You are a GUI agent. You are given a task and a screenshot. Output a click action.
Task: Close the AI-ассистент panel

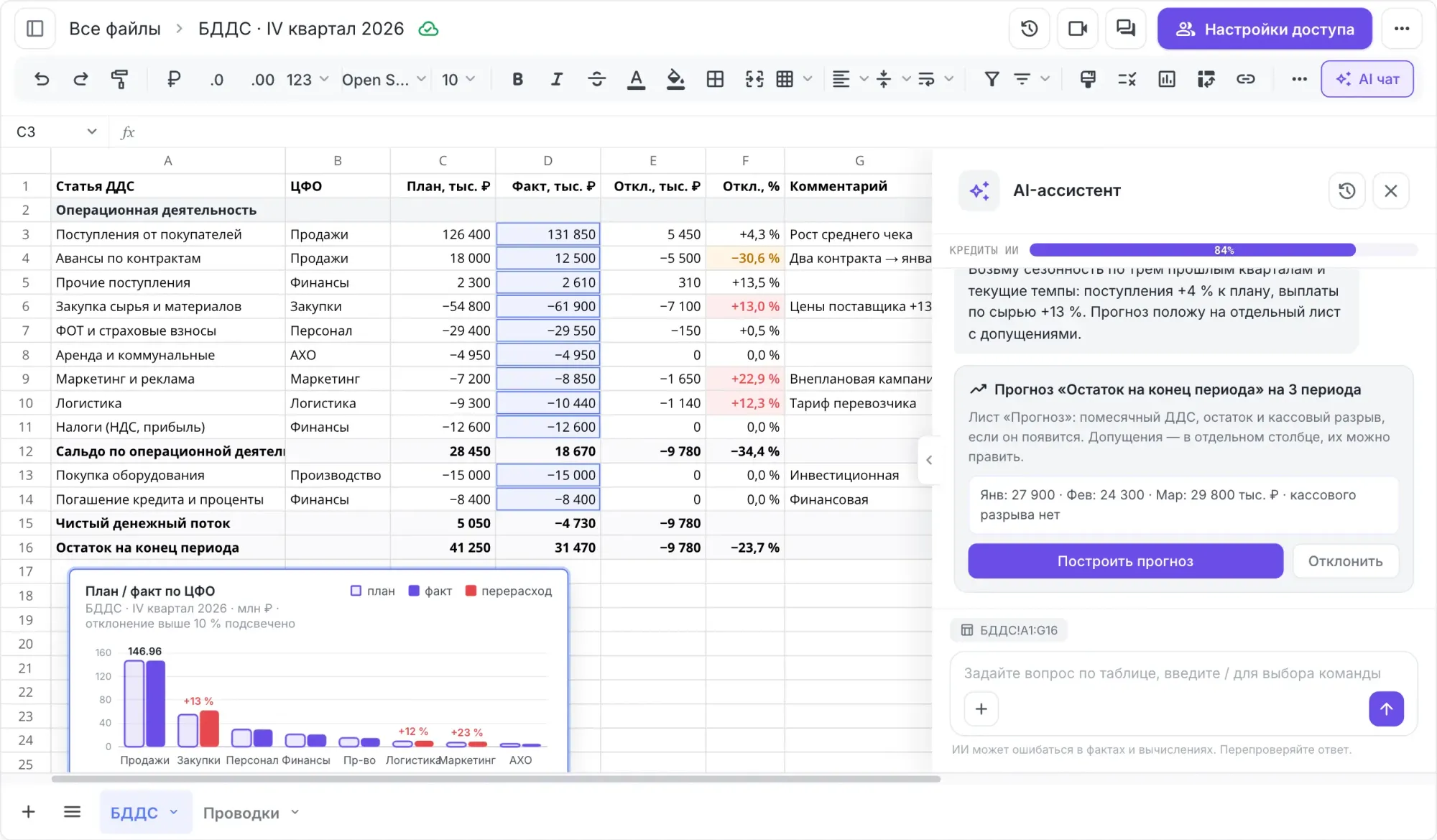[1391, 190]
